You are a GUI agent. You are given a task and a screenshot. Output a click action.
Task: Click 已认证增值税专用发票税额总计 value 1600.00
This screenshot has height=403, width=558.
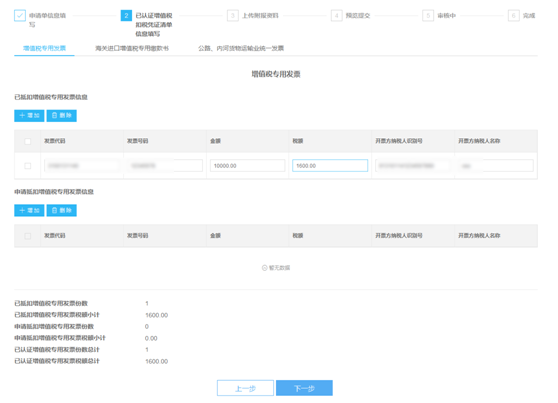pos(157,361)
